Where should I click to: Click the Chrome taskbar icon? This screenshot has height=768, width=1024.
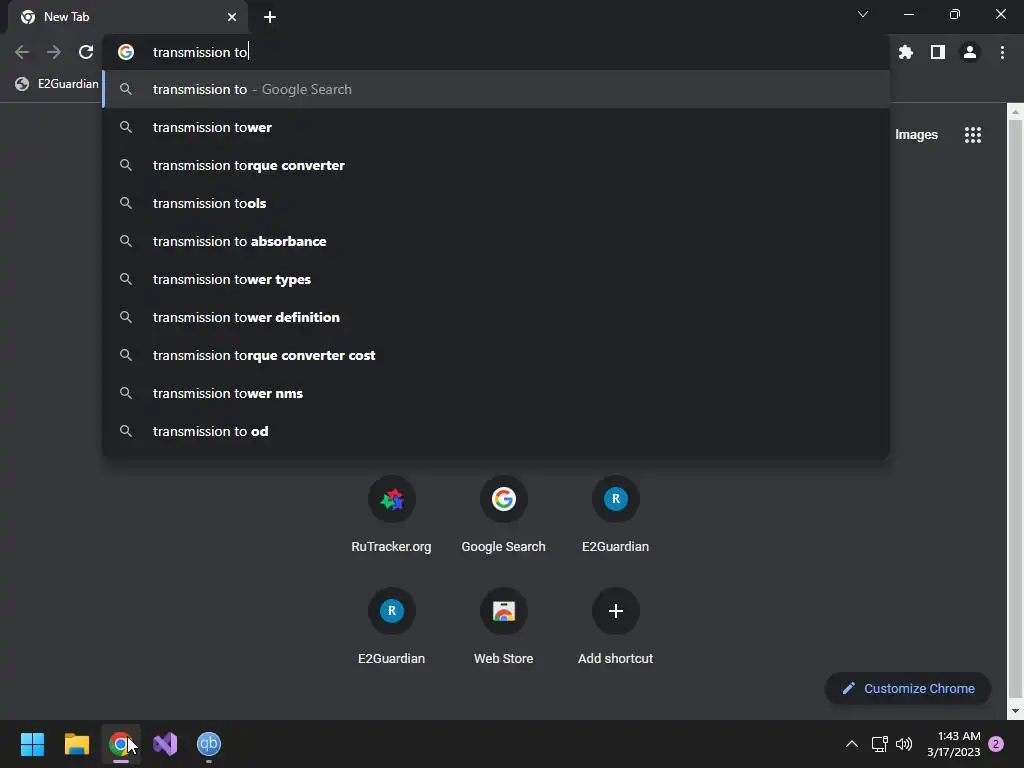point(121,744)
